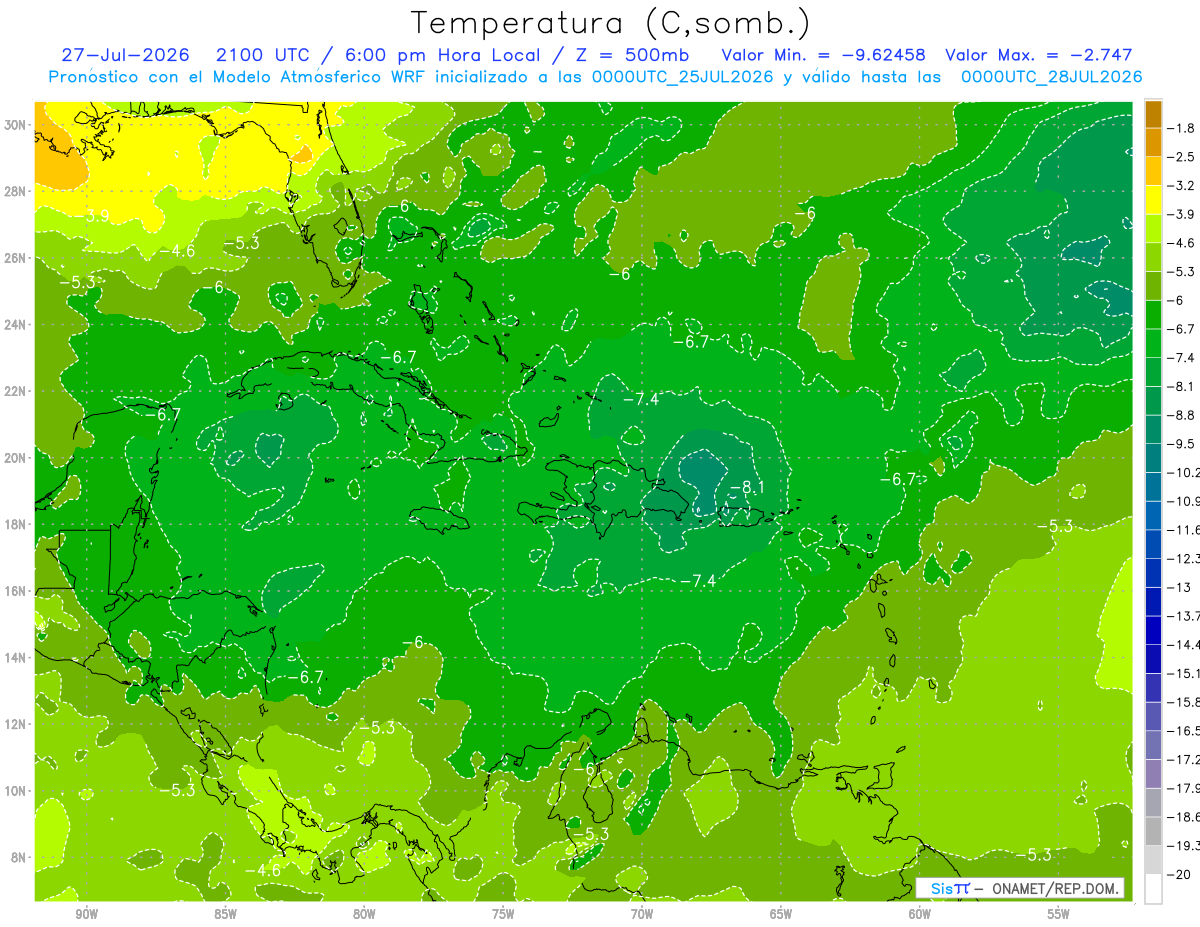
Task: Click the "-16.5" color legend label
Action: coord(1184,731)
